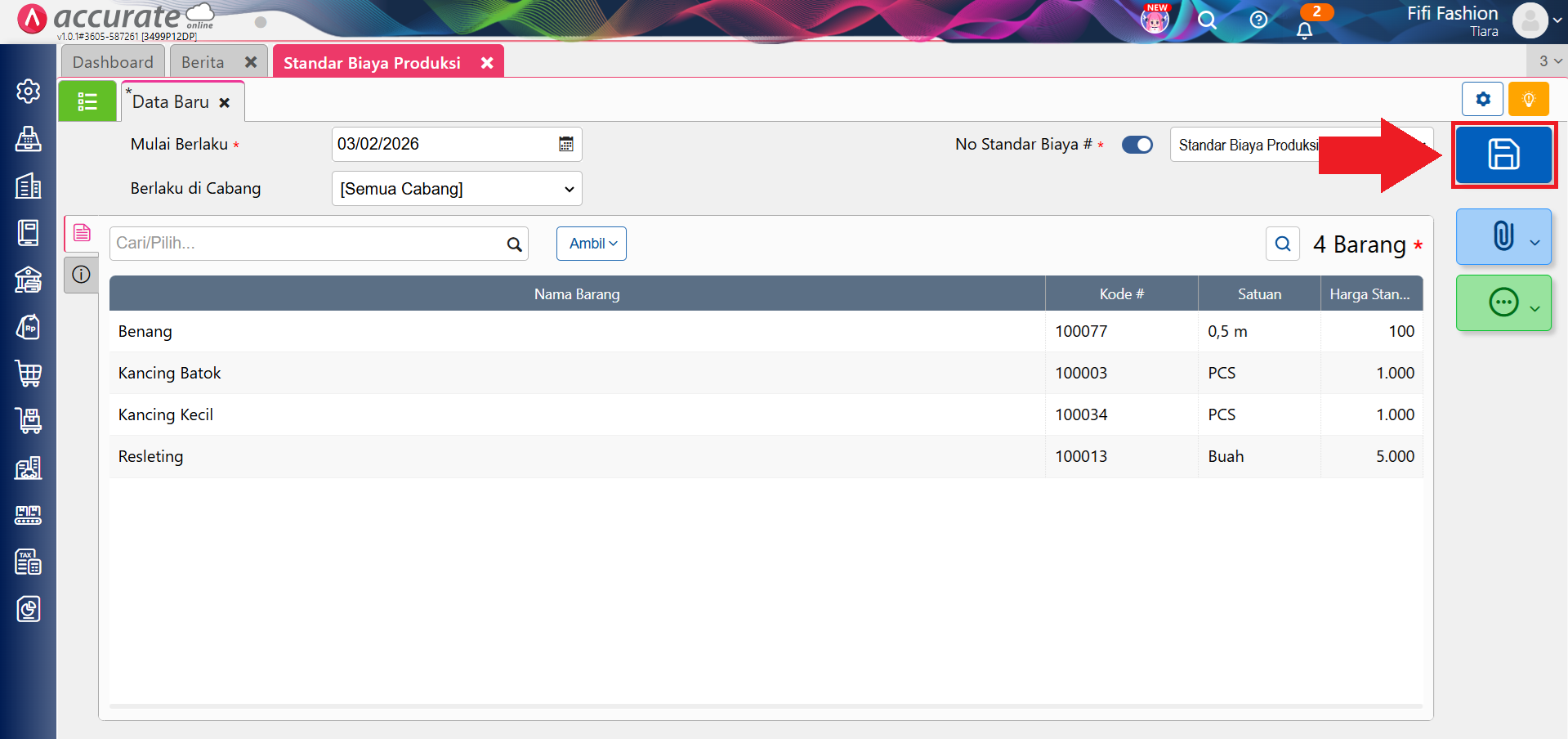
Task: Open the help question mark icon
Action: pyautogui.click(x=1258, y=20)
